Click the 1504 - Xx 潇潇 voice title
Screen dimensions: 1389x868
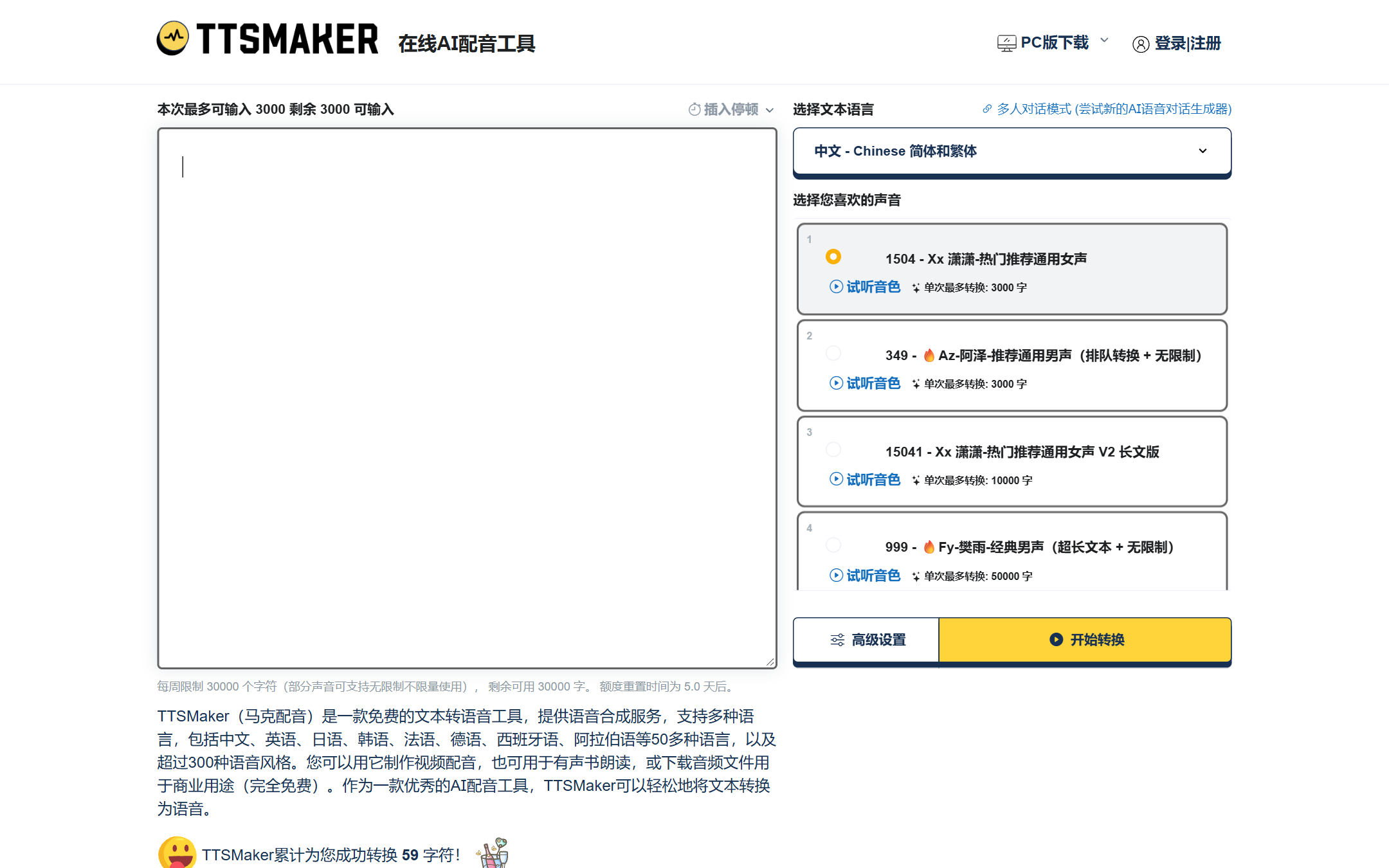click(986, 259)
